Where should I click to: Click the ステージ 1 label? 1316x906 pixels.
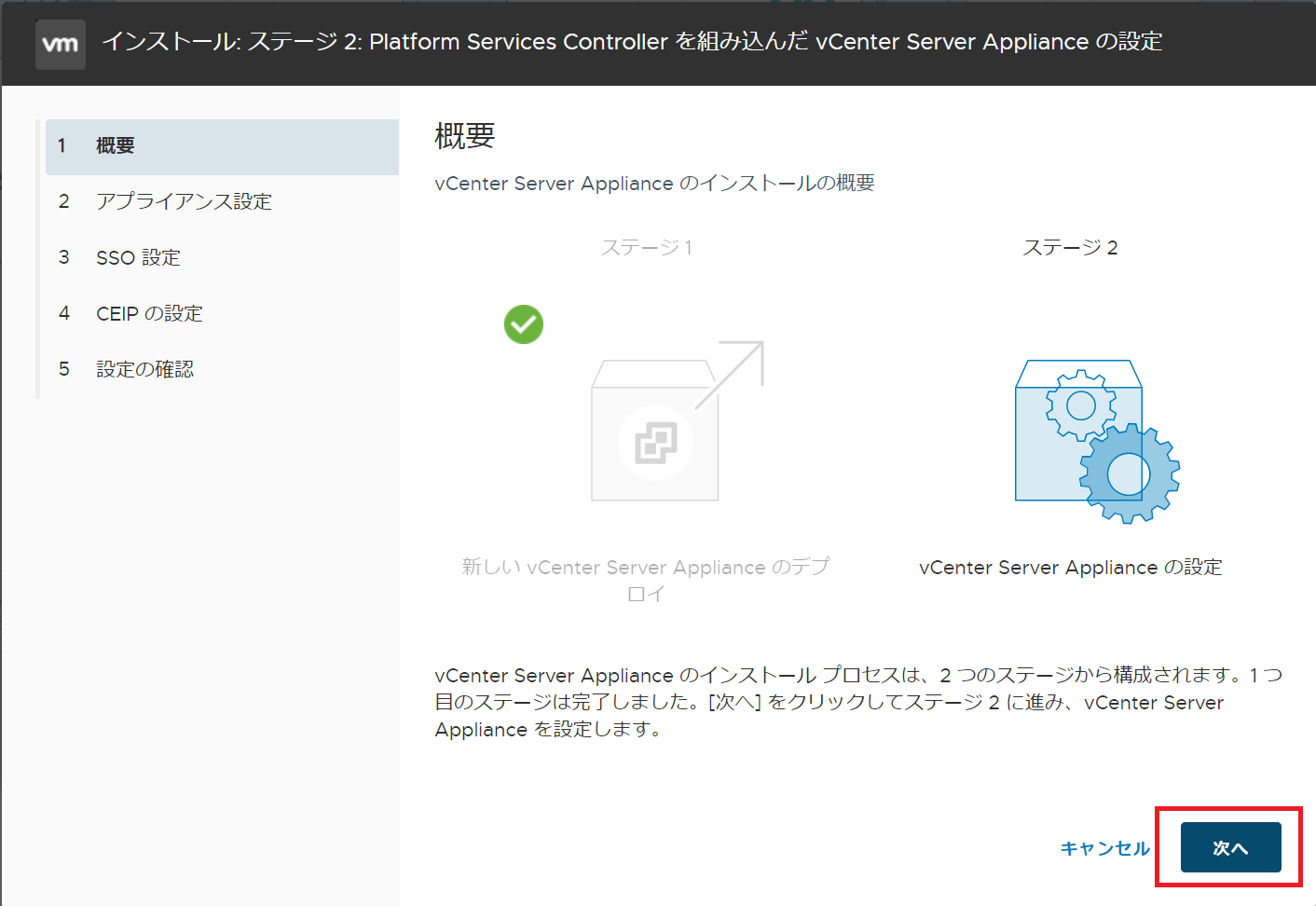click(647, 248)
